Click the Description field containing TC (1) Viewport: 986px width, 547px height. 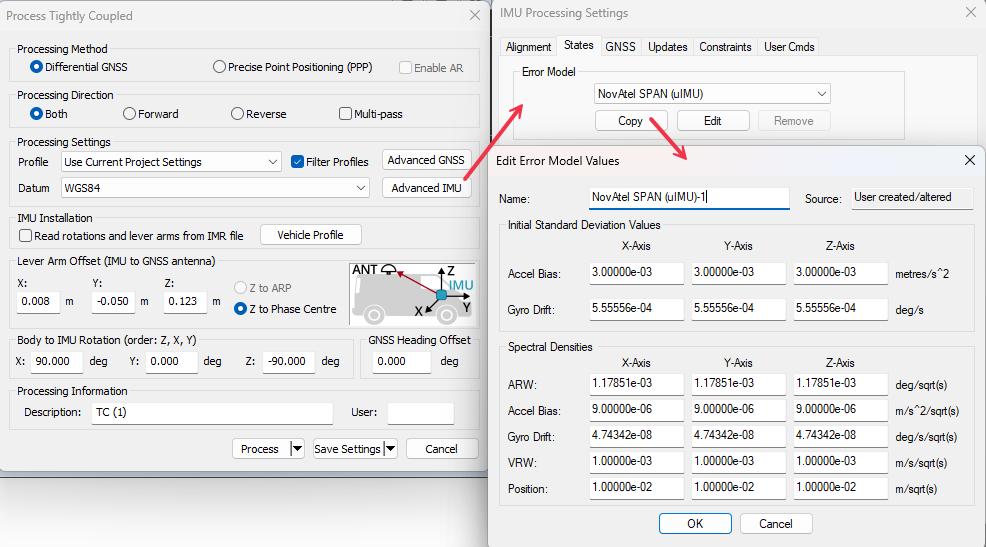212,412
